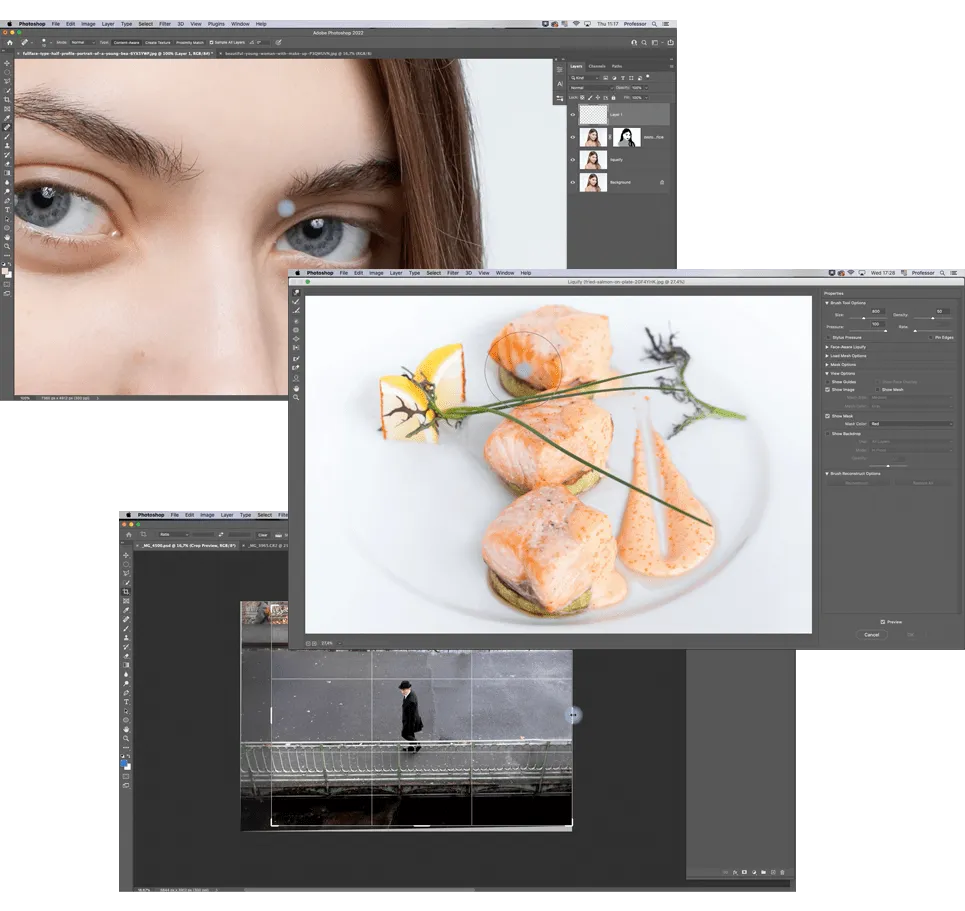Image resolution: width=965 pixels, height=911 pixels.
Task: Enable the Pin Edges checkbox
Action: click(931, 338)
